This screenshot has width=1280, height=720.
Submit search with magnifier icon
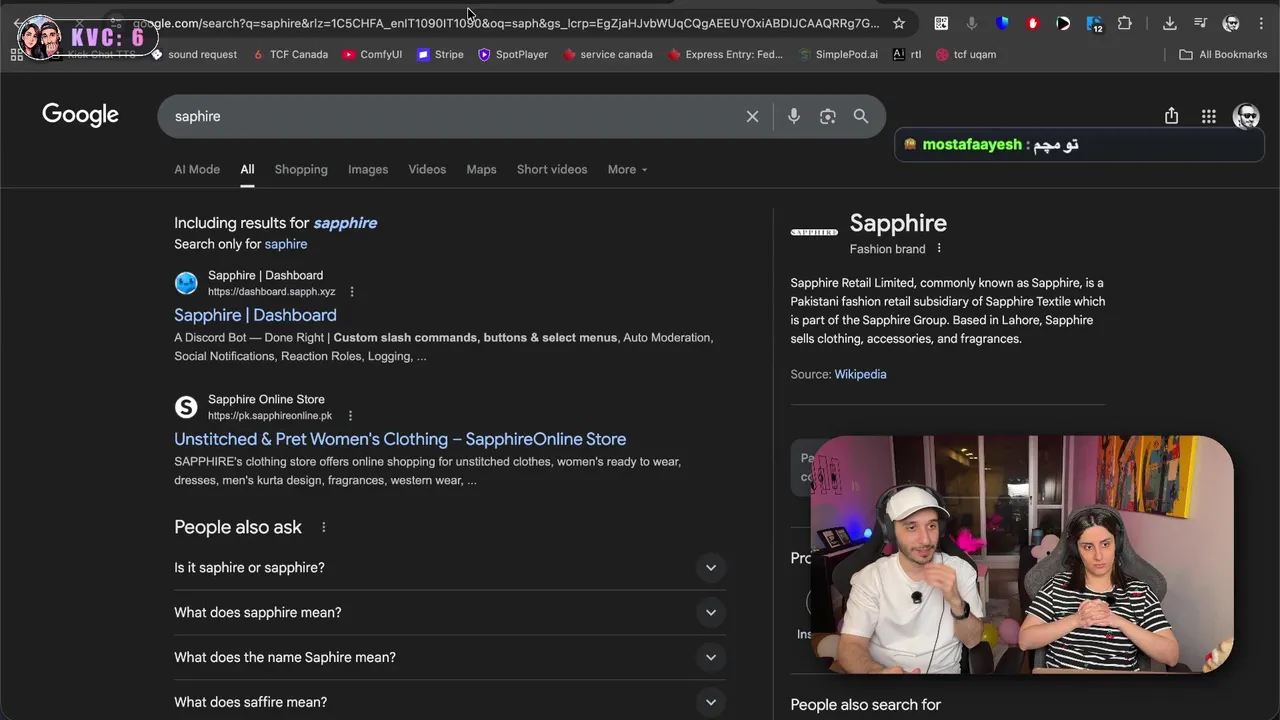tap(861, 116)
